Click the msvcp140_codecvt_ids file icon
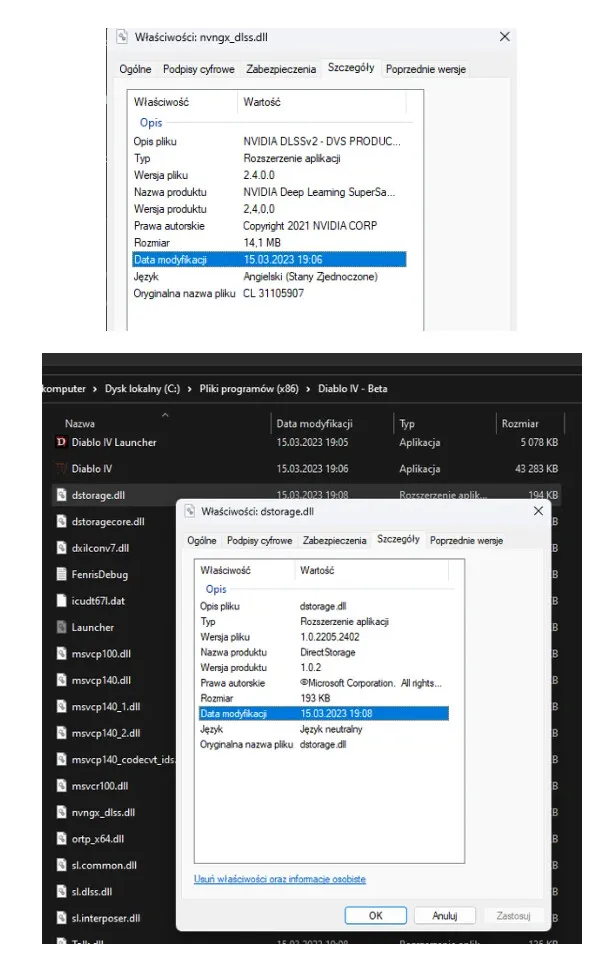594x964 pixels. pos(61,759)
